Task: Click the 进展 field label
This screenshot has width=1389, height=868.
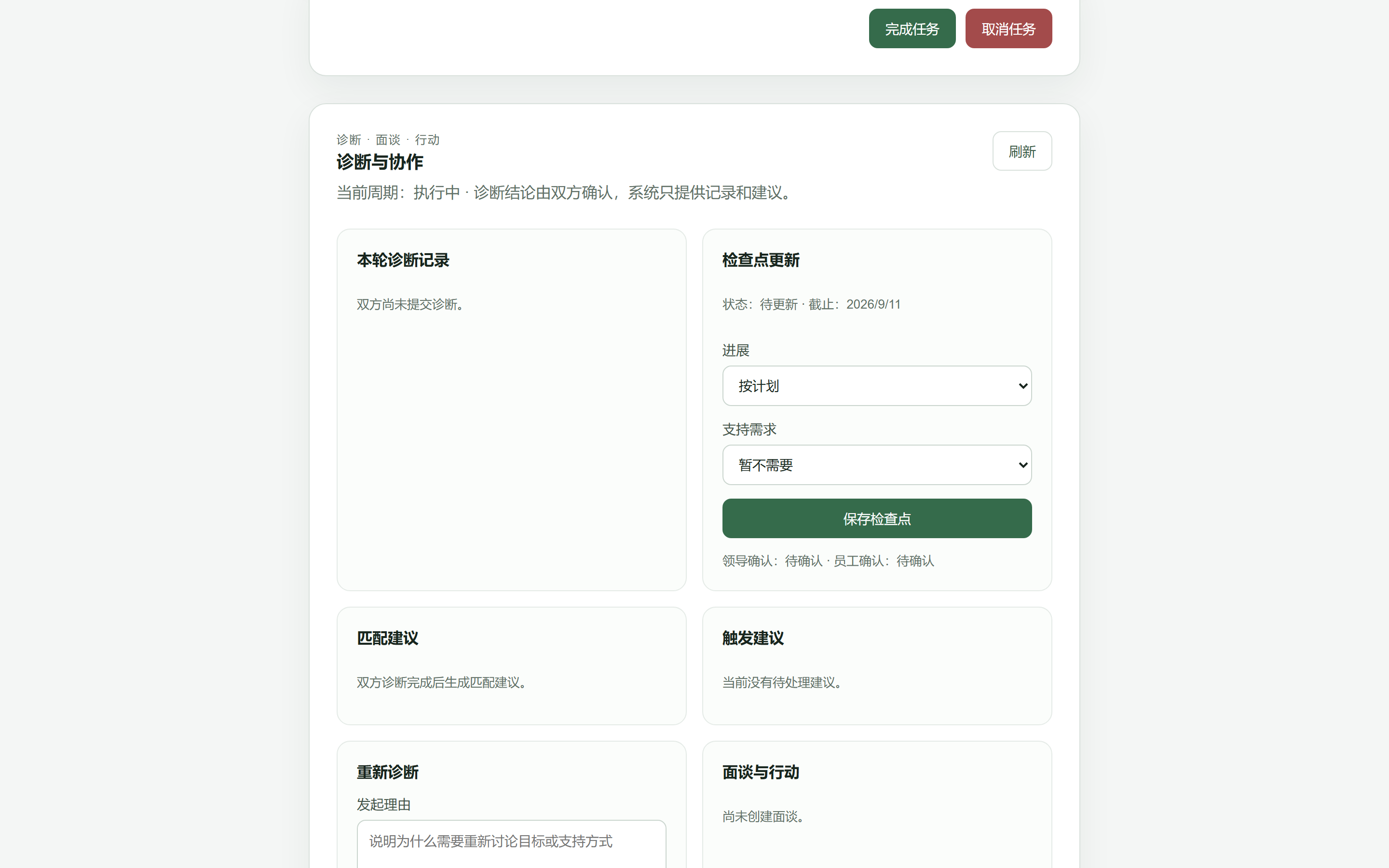Action: pos(736,350)
